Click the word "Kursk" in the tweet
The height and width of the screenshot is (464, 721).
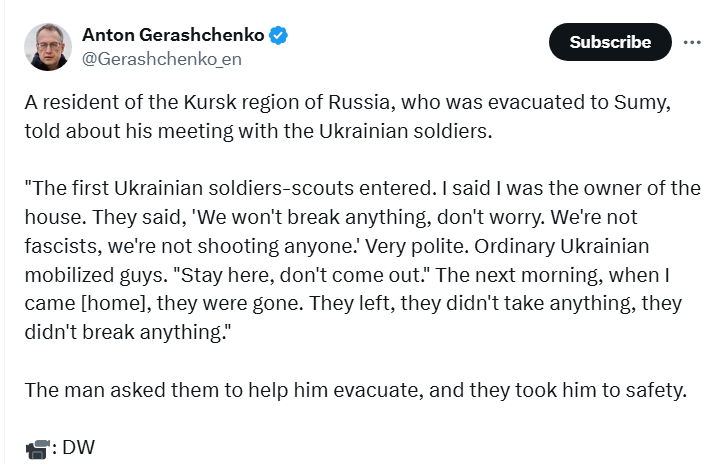coord(210,103)
